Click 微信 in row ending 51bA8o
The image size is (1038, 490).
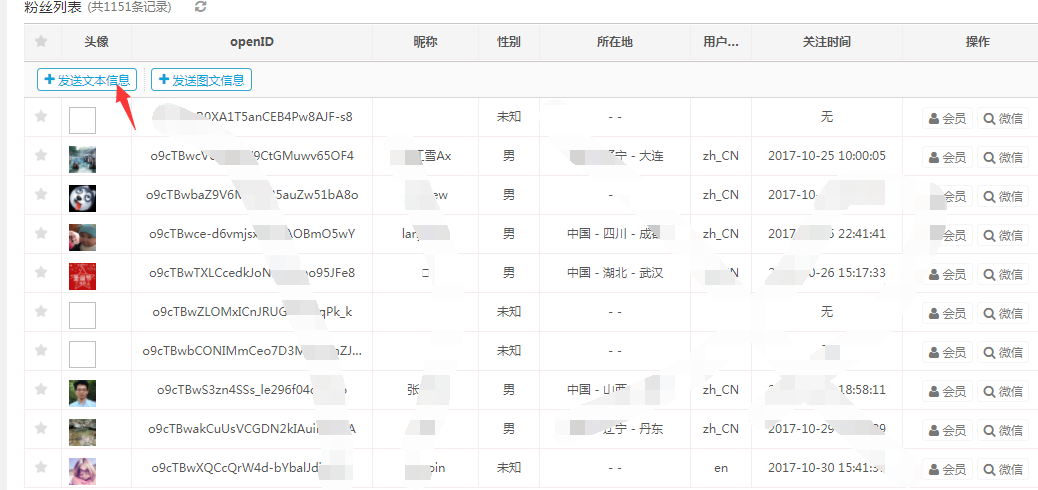(x=1003, y=197)
